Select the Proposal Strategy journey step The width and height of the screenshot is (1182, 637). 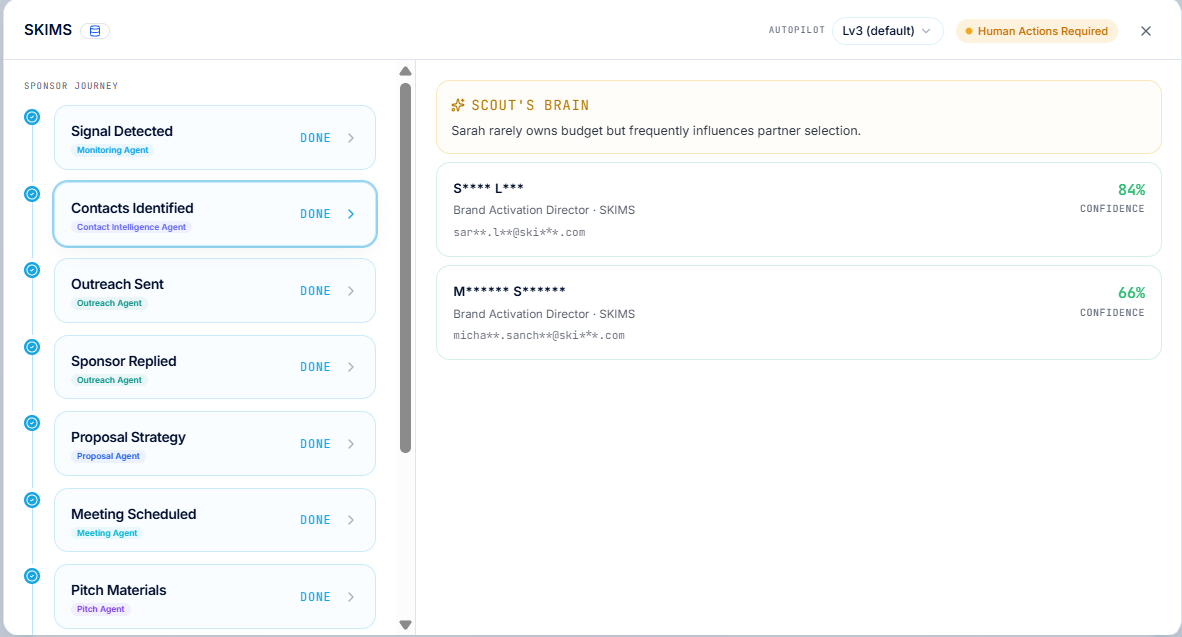215,444
